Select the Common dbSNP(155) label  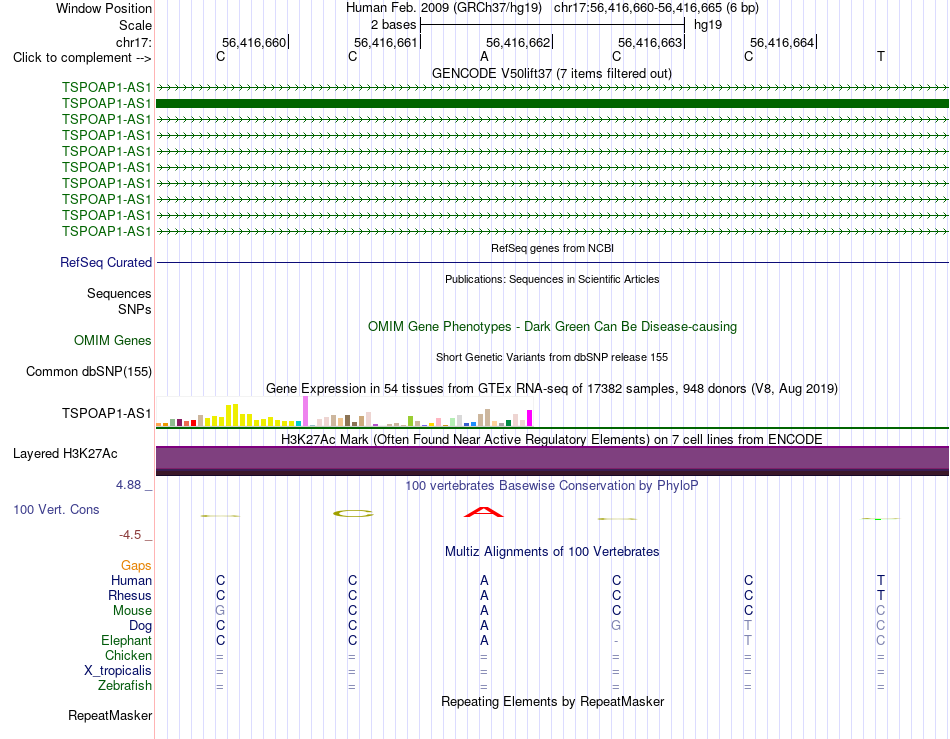point(89,371)
